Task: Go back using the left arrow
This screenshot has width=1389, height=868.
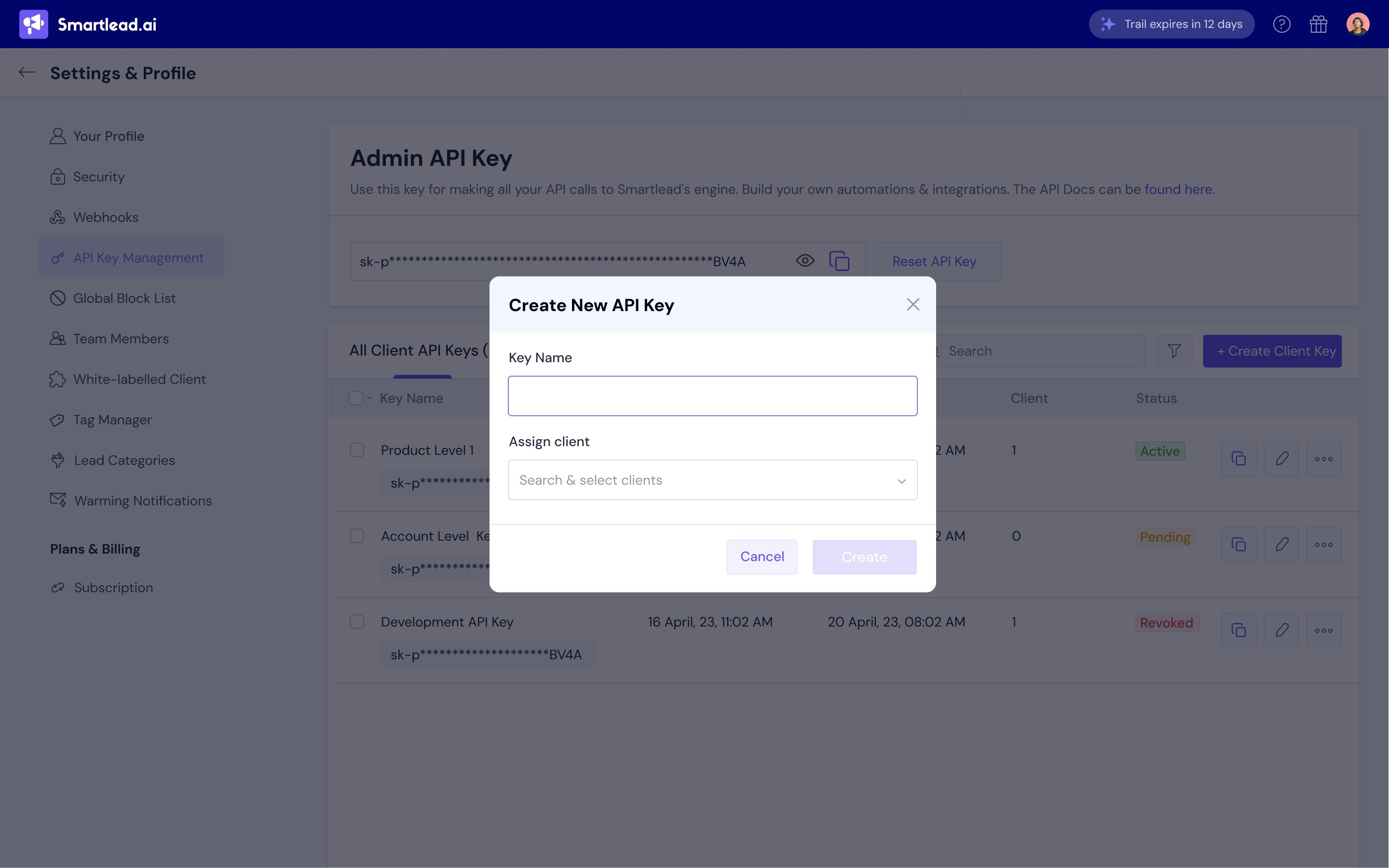Action: tap(27, 72)
